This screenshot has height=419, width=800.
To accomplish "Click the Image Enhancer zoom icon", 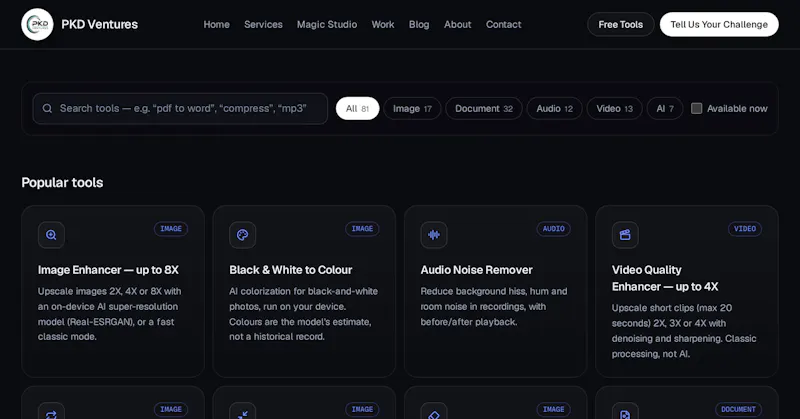I will [x=51, y=235].
